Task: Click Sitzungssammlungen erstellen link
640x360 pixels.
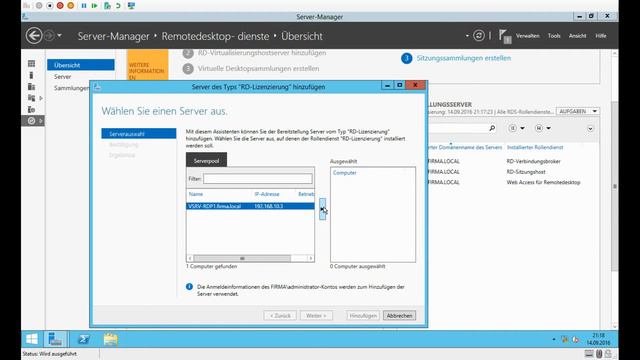Action: pos(464,58)
